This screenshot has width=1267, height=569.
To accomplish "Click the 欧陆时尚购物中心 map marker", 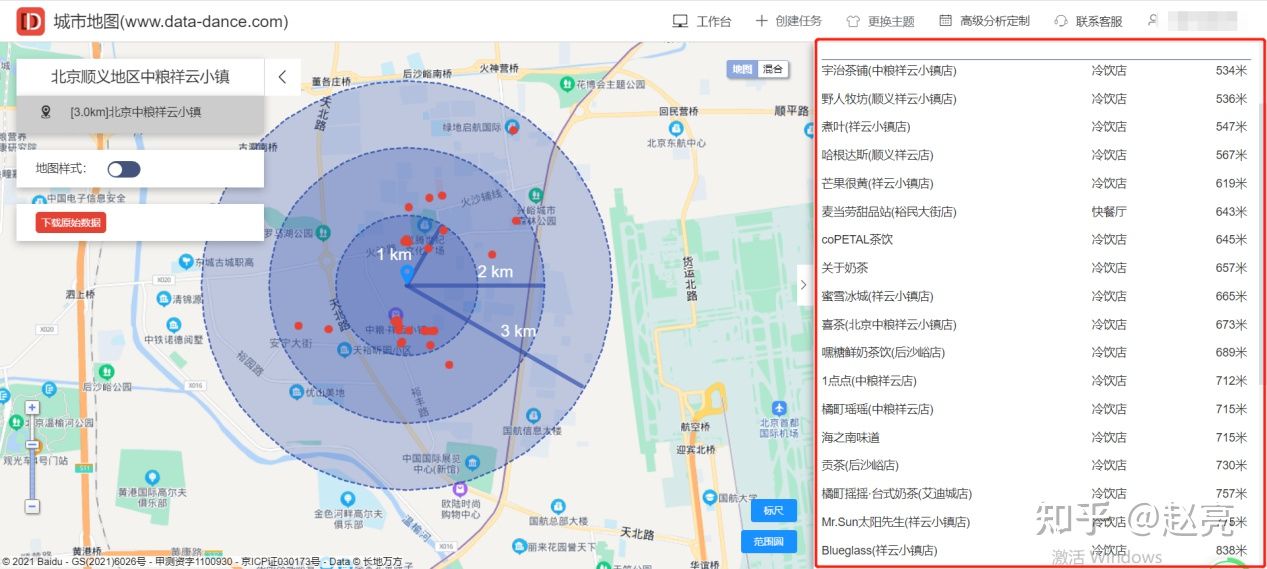I will coord(459,489).
